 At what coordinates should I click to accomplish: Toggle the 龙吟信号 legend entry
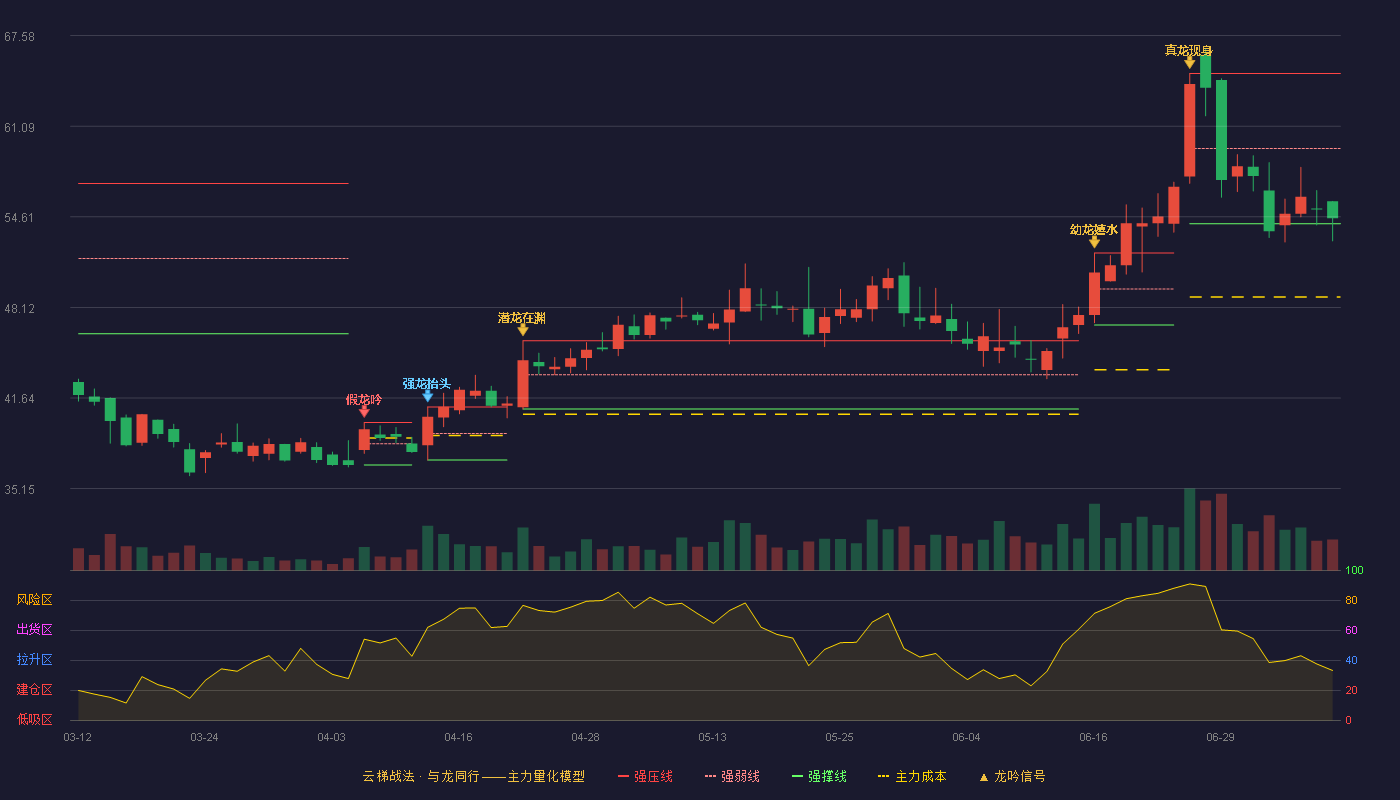tap(1011, 776)
